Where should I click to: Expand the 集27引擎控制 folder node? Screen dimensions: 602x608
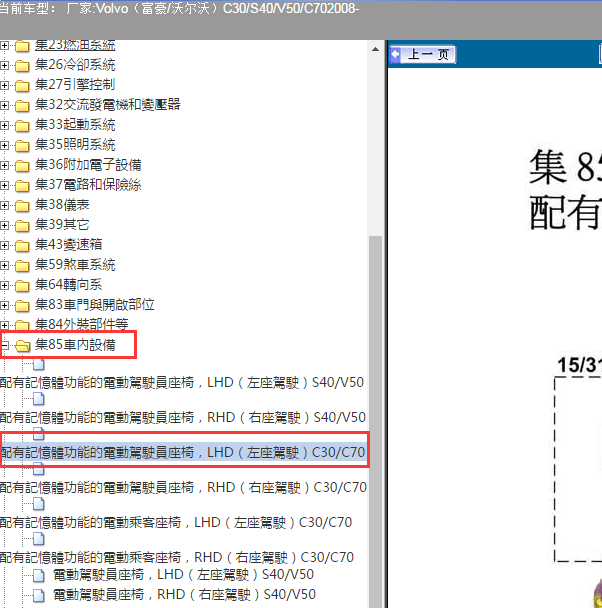click(4, 85)
